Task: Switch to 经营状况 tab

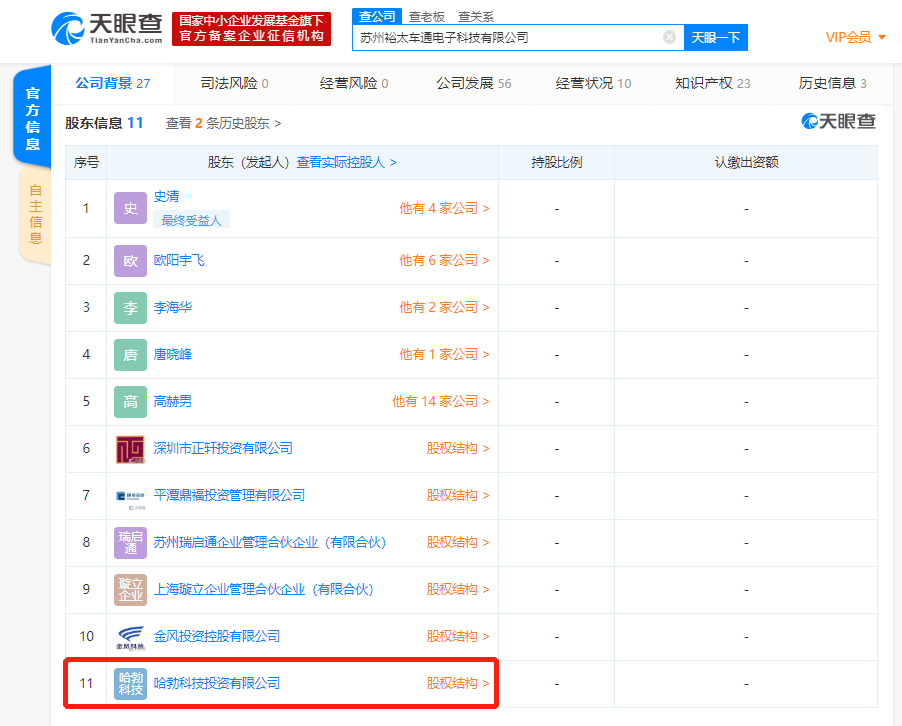Action: (593, 83)
